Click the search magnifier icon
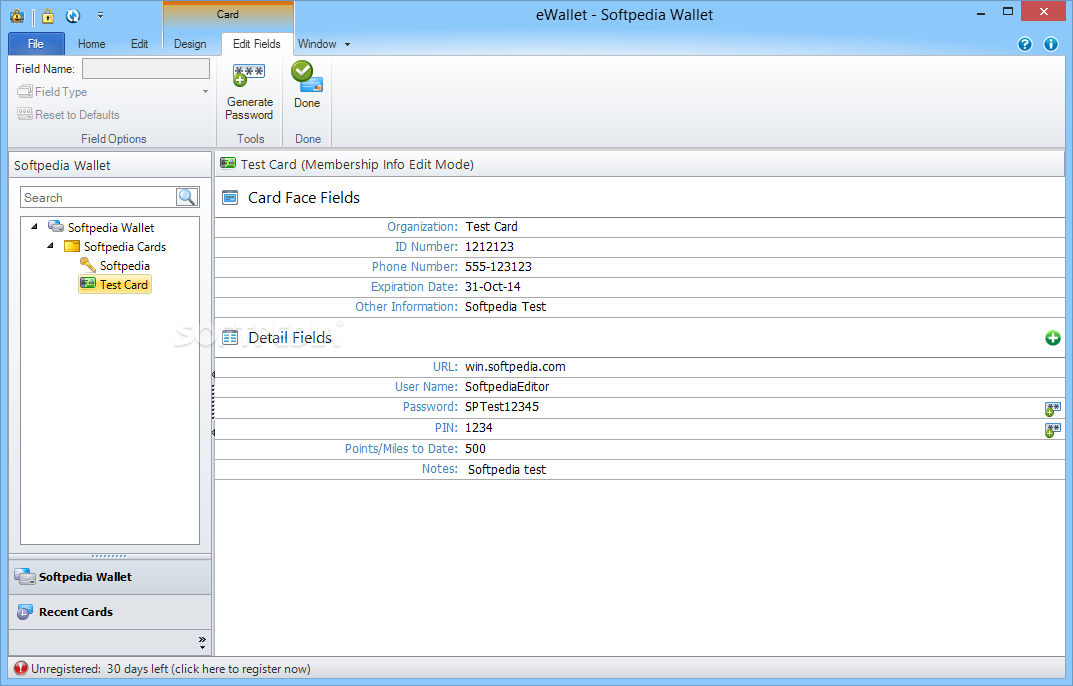Viewport: 1073px width, 686px height. (x=187, y=197)
